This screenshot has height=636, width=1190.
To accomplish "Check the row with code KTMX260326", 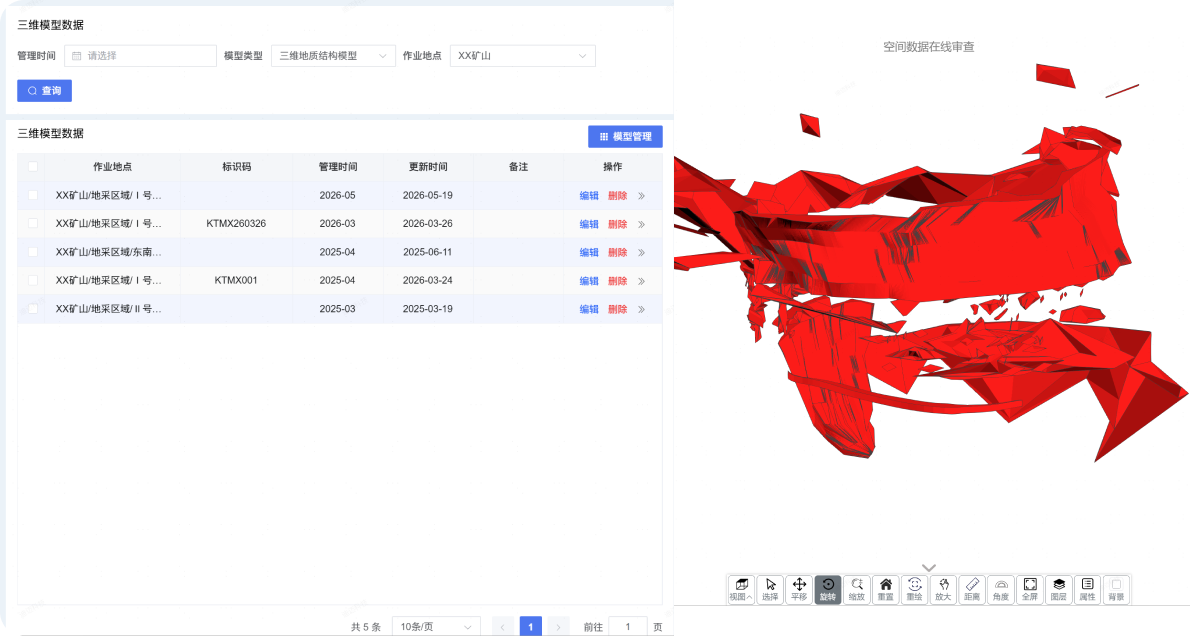I will point(33,224).
